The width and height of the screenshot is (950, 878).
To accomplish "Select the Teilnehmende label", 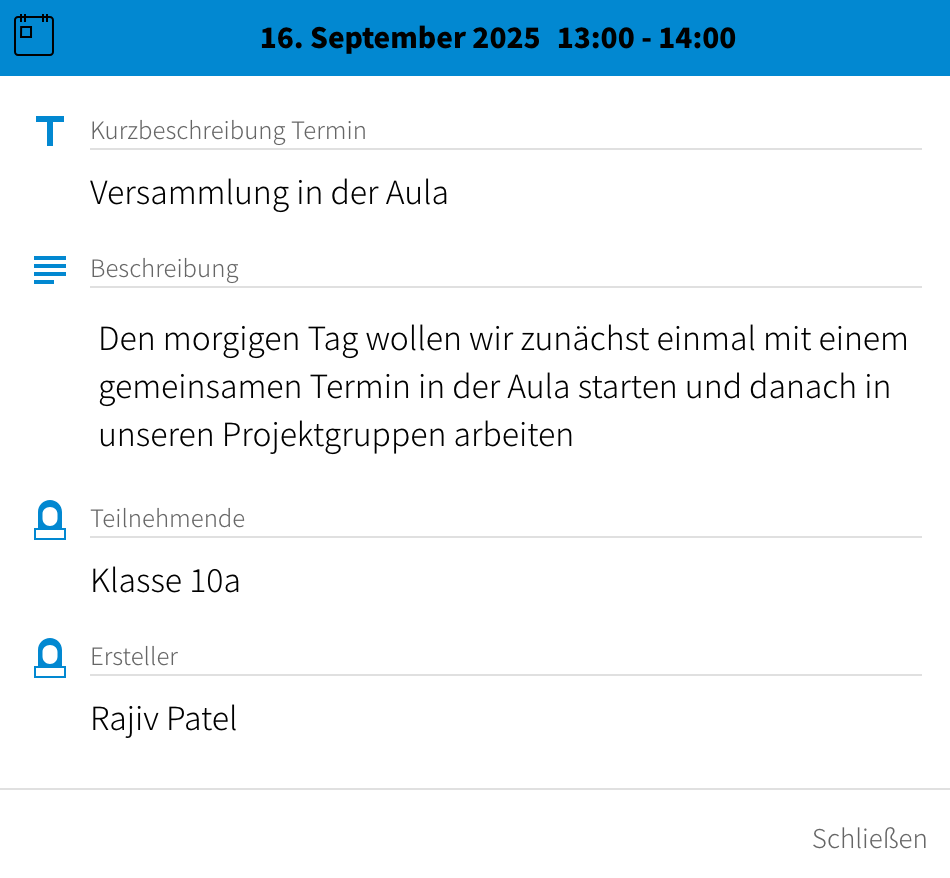I will tap(167, 519).
